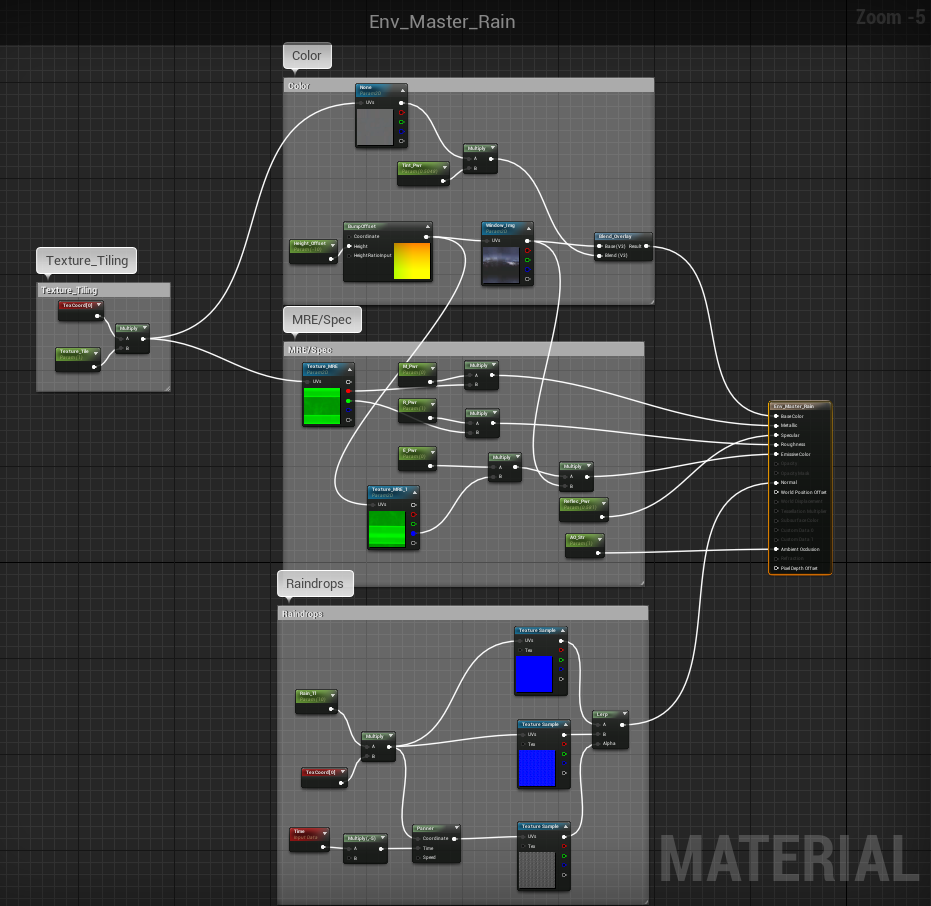Click the Metallic pin on the material output
Screen dimensions: 931x906
tap(776, 426)
